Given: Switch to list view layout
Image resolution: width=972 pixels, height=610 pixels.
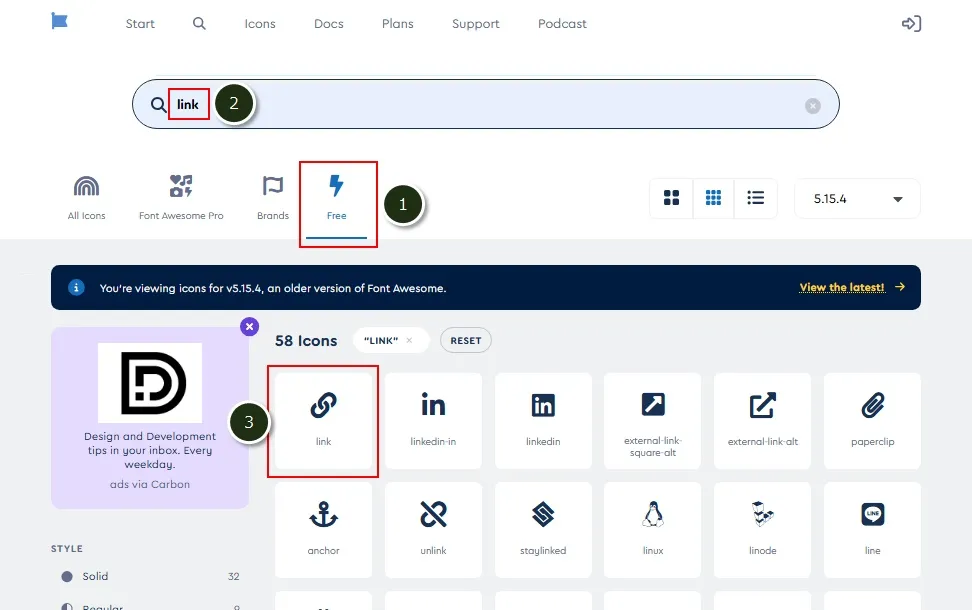Looking at the screenshot, I should coord(756,198).
